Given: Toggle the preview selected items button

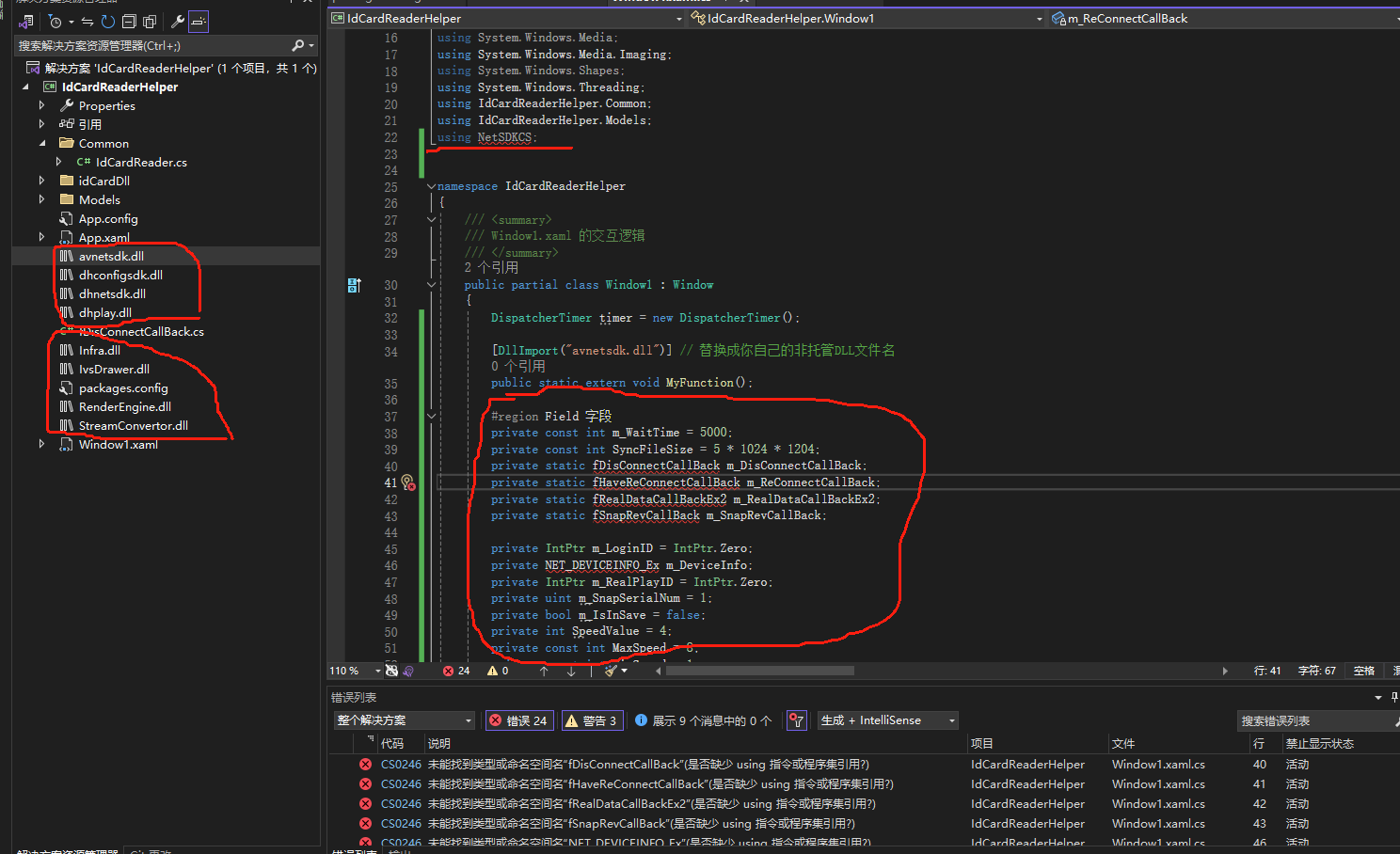Looking at the screenshot, I should [x=199, y=22].
